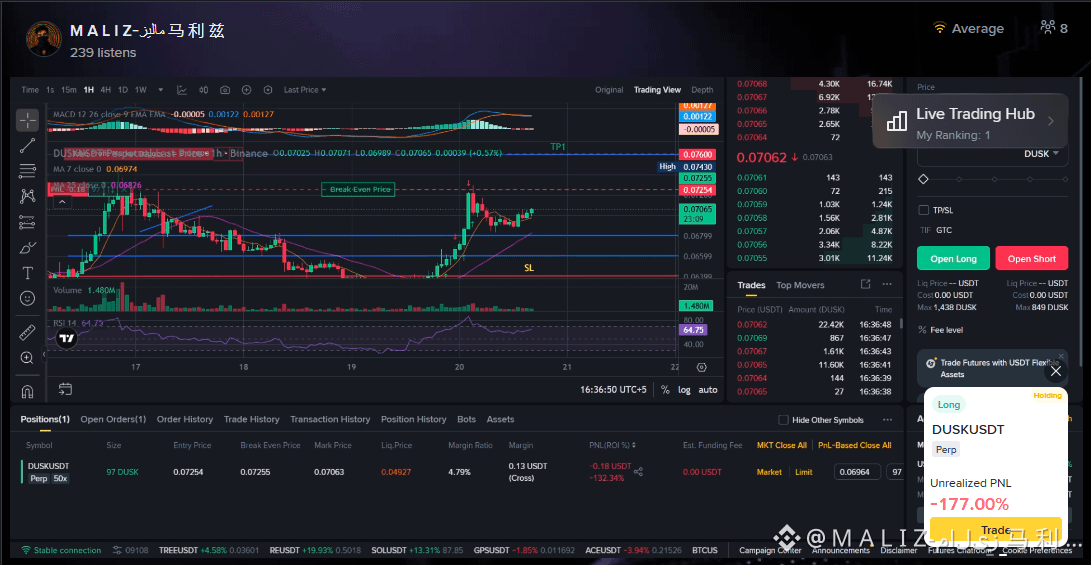1091x565 pixels.
Task: Click the Break Even Price chart label
Action: click(x=358, y=189)
